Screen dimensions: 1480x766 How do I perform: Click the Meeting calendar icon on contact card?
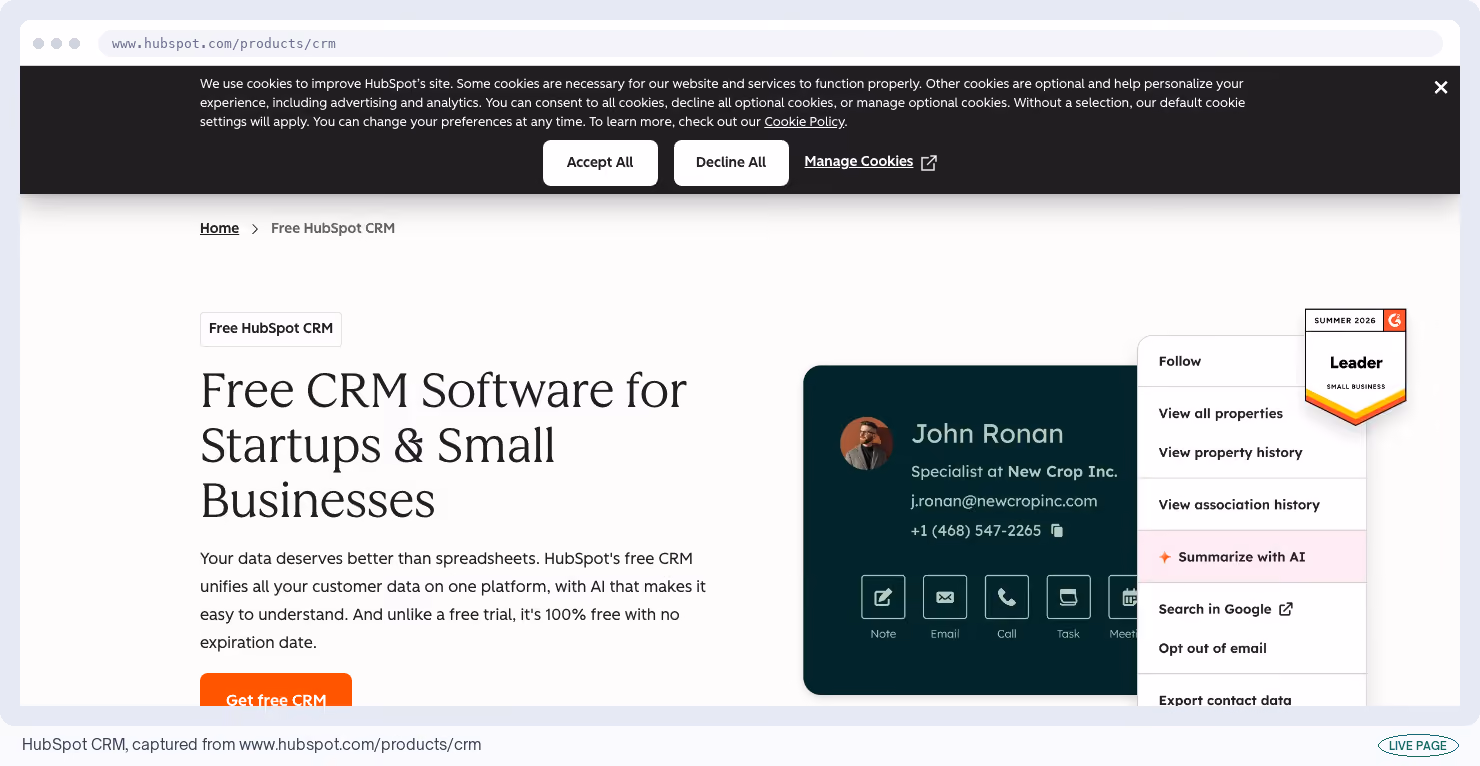(1124, 597)
